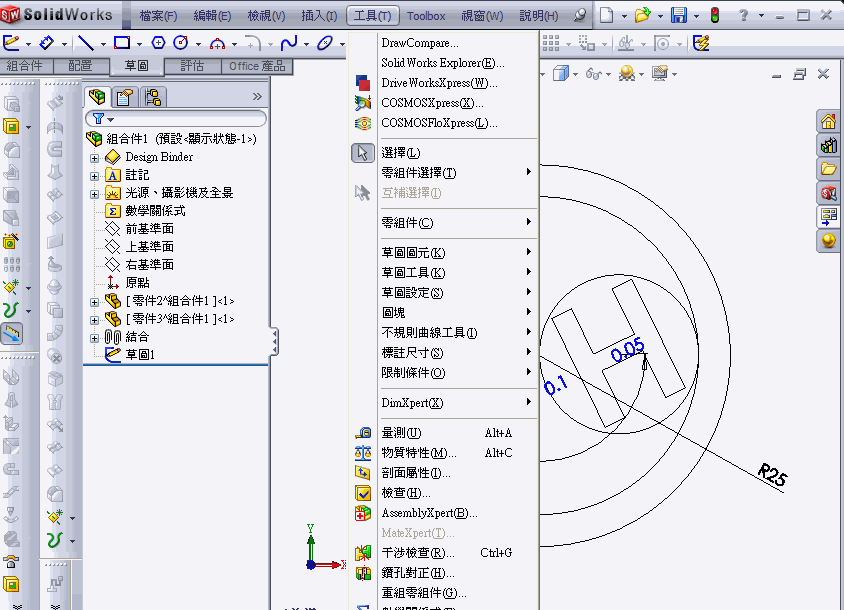This screenshot has width=844, height=610.
Task: Select the Rectangle sketch tool
Action: coord(122,43)
